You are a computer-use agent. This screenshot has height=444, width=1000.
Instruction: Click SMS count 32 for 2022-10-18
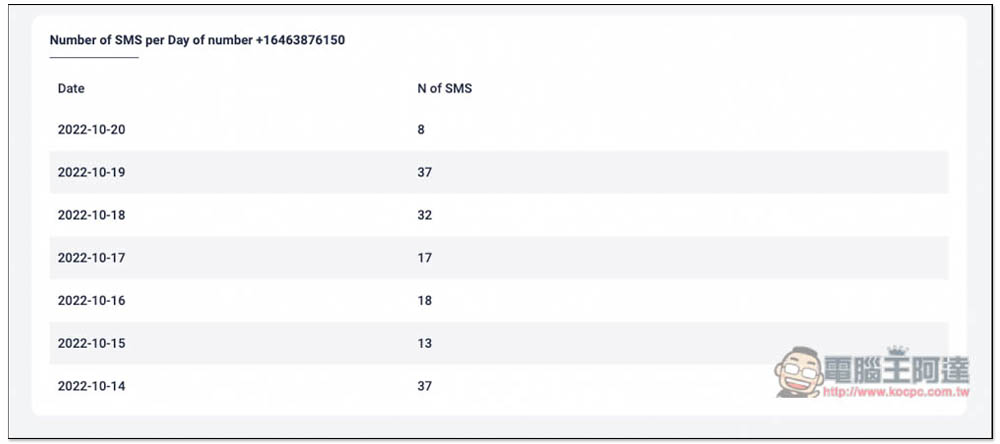[424, 215]
